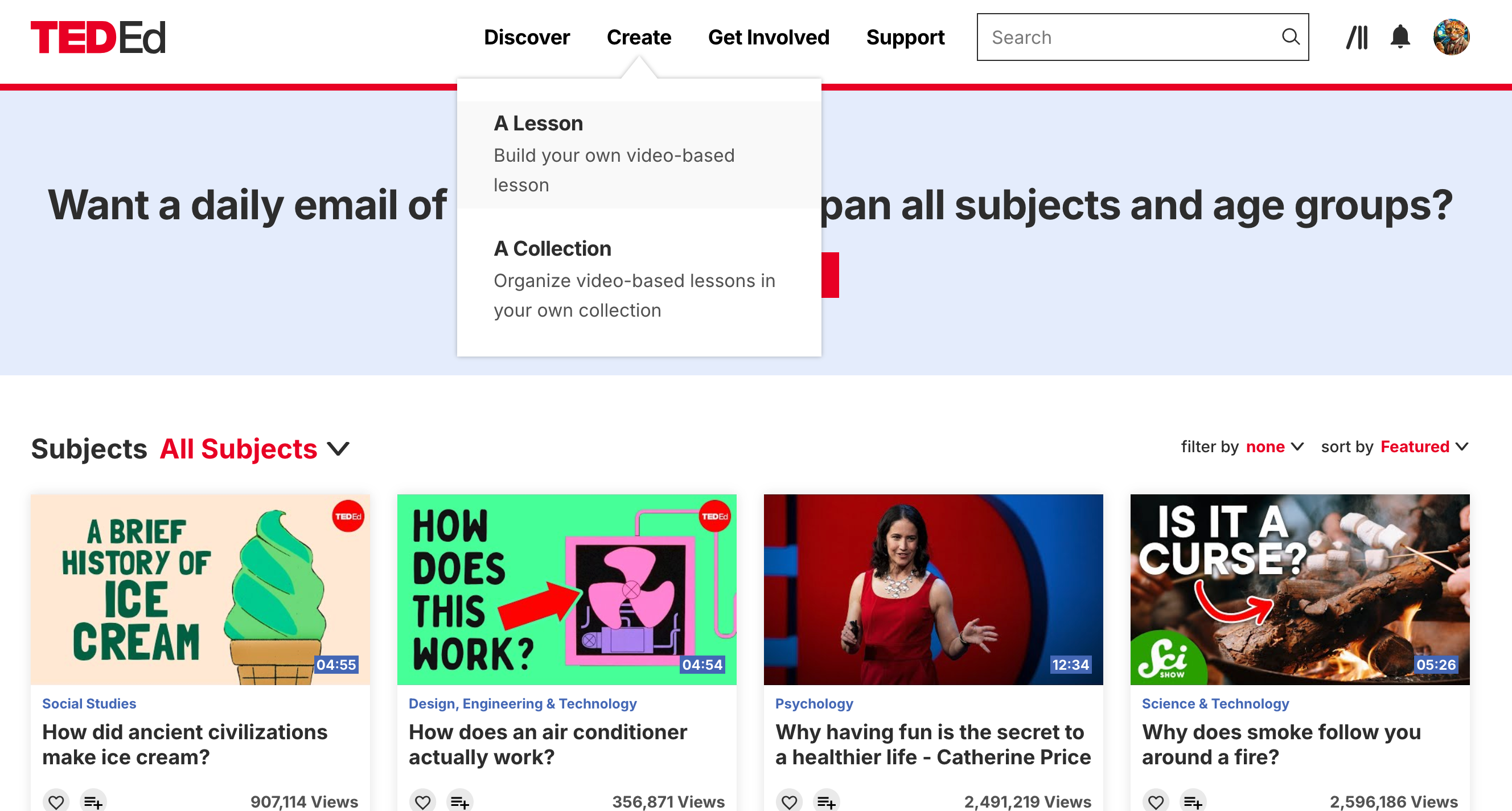
Task: Open the filter by none dropdown
Action: click(1274, 447)
